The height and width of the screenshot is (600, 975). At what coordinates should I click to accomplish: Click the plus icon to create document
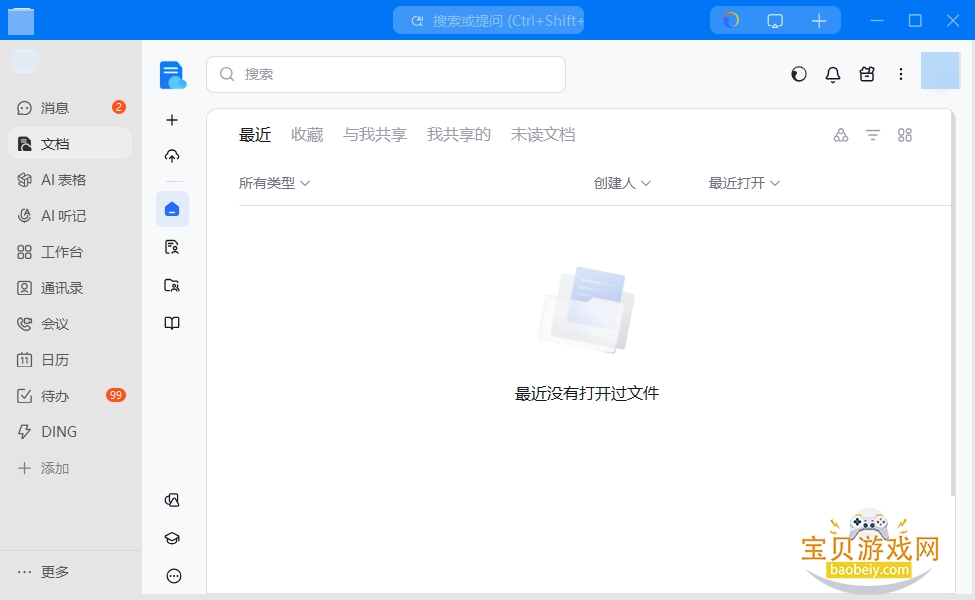click(172, 120)
